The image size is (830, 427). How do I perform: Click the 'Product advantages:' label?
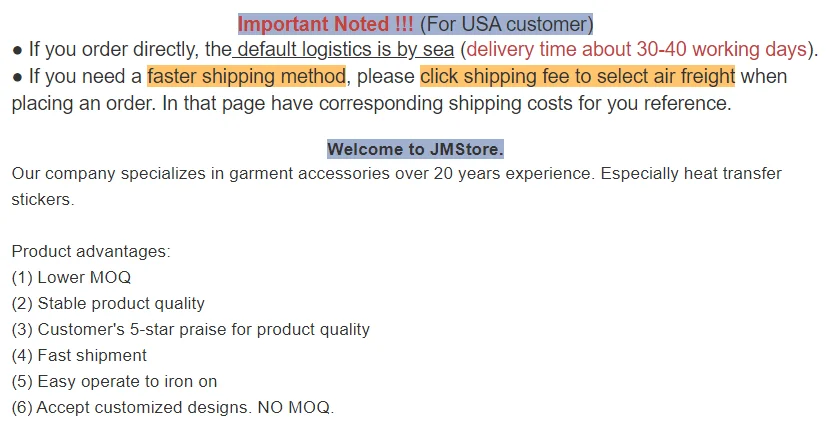(x=91, y=251)
